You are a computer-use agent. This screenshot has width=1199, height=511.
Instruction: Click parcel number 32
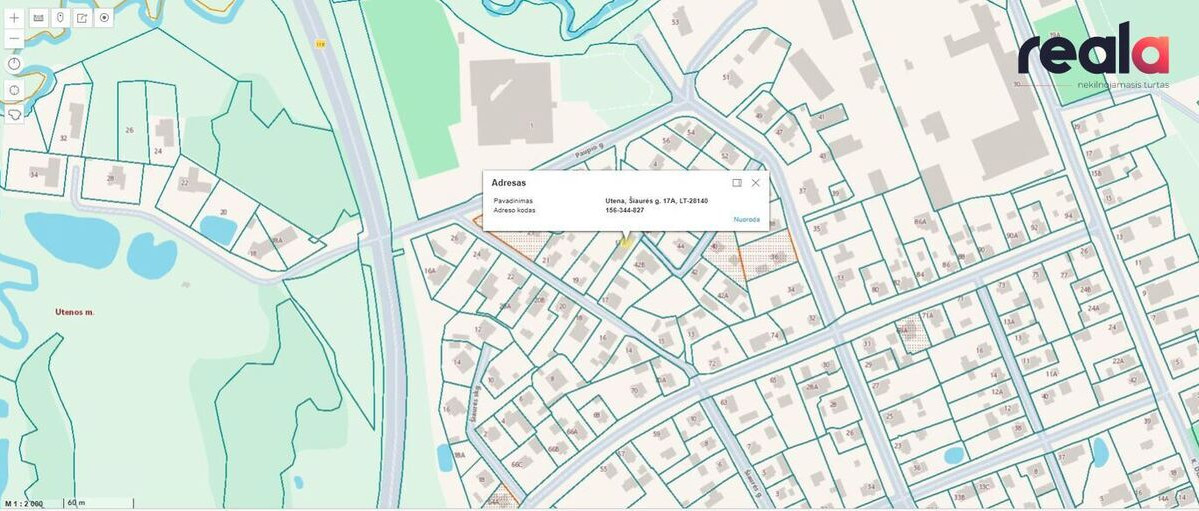[x=63, y=138]
